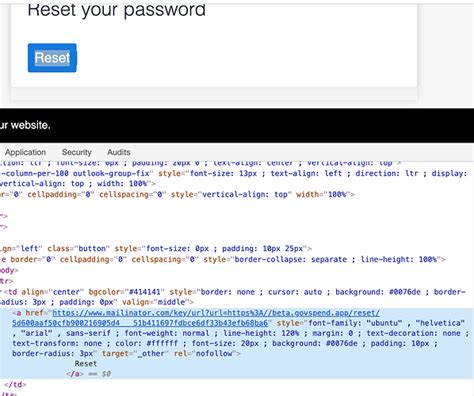Click the valign="middle" attribute
Image resolution: width=474 pixels, height=396 pixels.
(x=153, y=302)
